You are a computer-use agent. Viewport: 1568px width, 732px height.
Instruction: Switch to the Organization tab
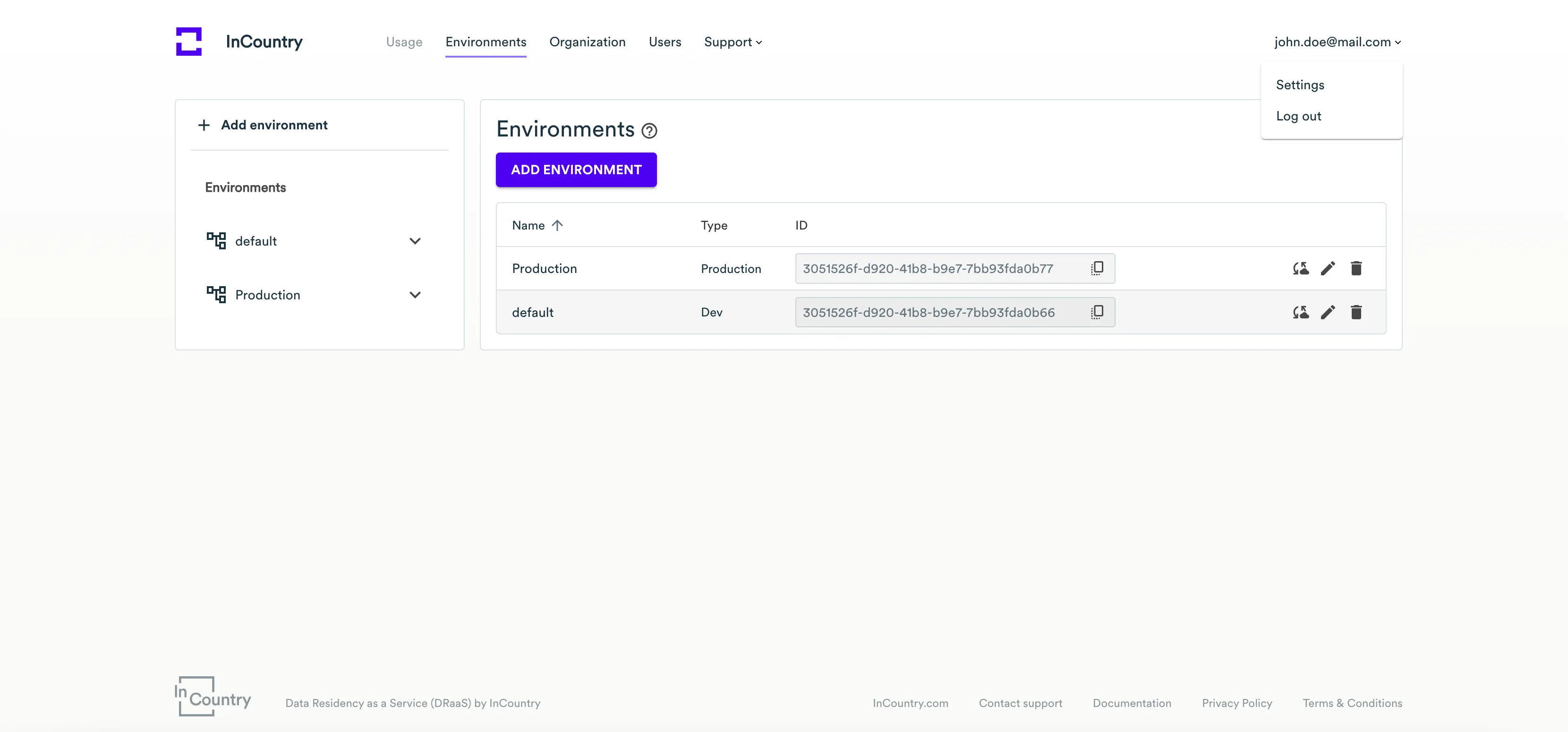587,42
